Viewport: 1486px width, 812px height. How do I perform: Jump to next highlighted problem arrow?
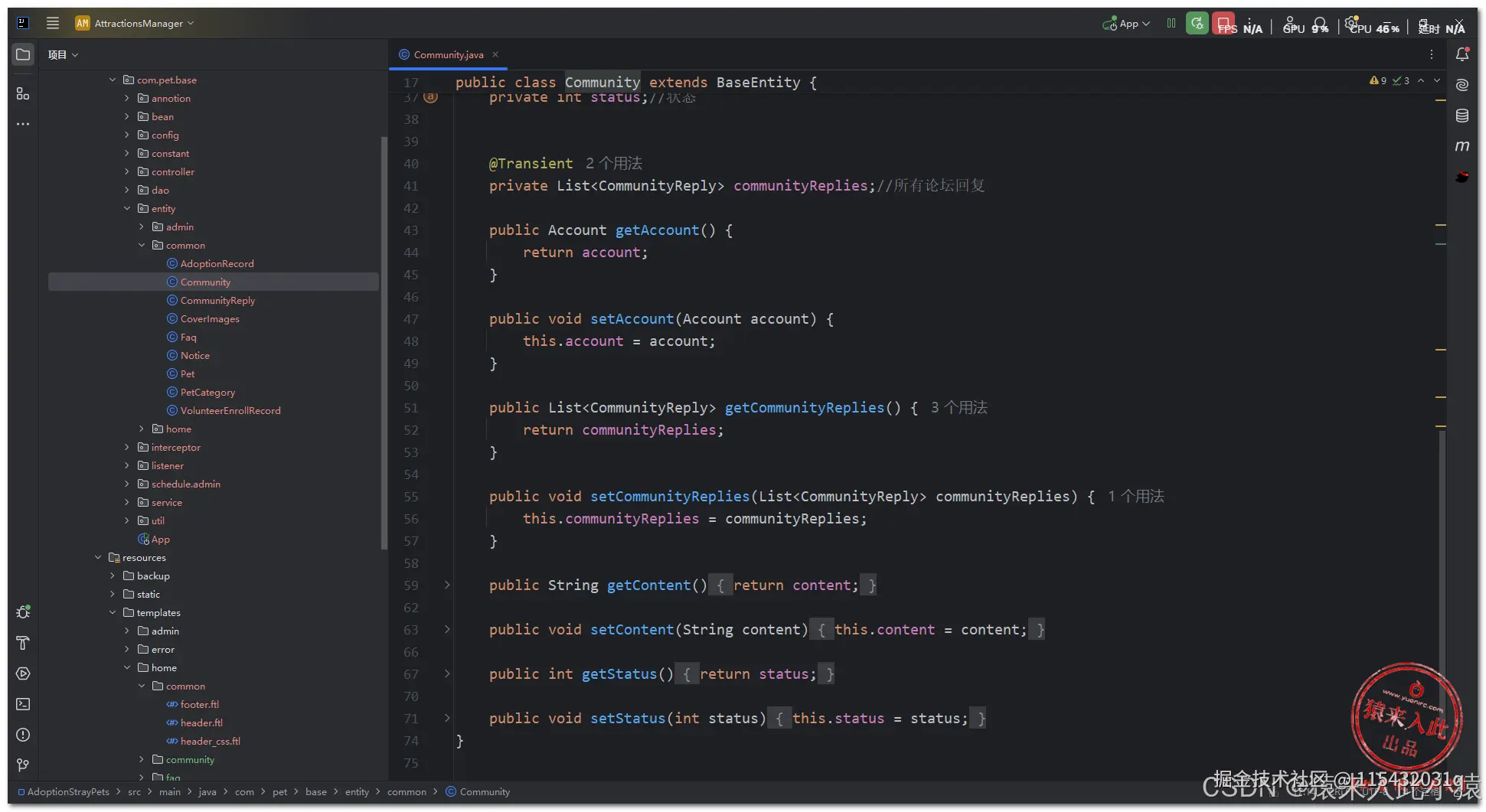point(1437,81)
